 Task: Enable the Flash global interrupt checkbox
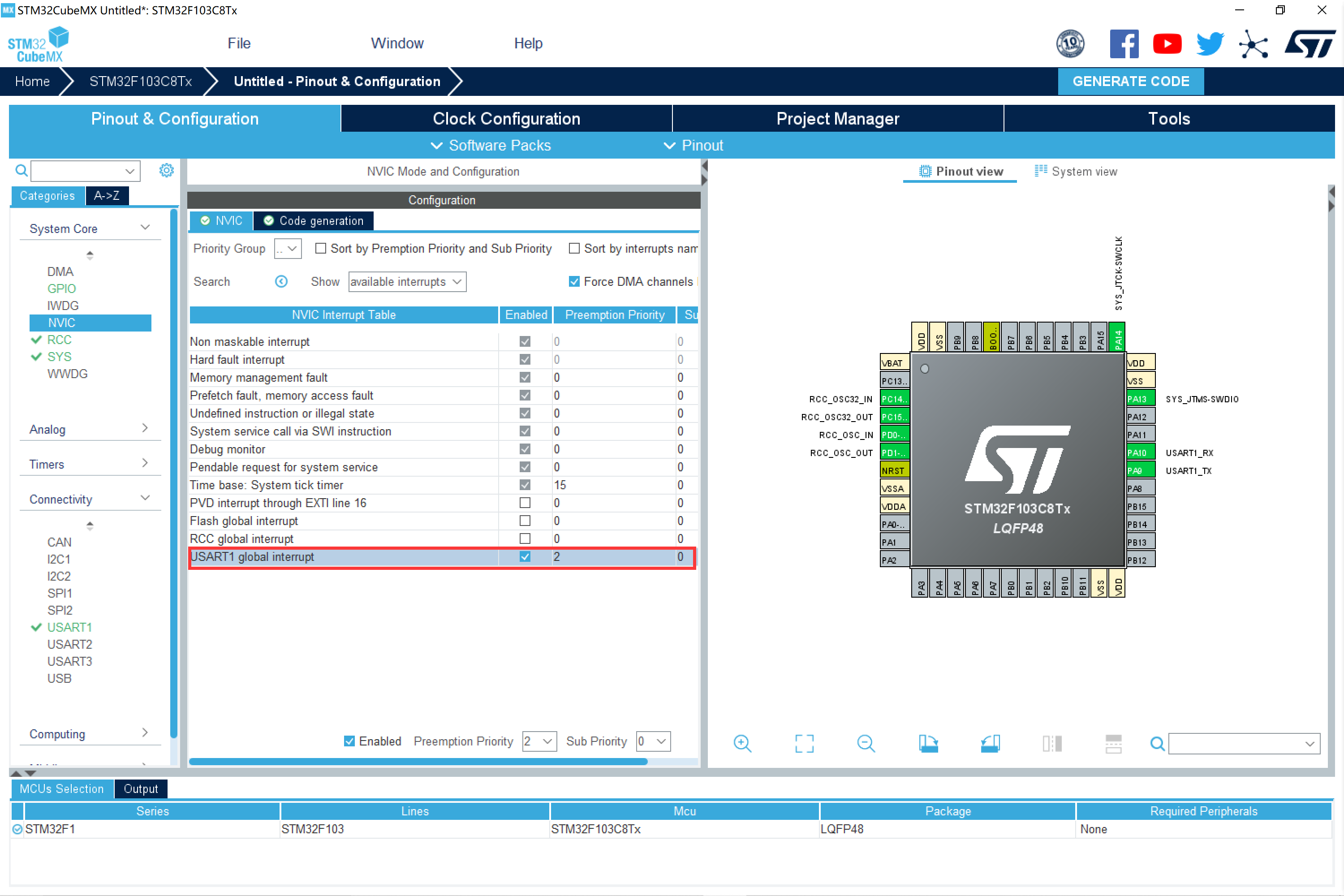pyautogui.click(x=524, y=521)
